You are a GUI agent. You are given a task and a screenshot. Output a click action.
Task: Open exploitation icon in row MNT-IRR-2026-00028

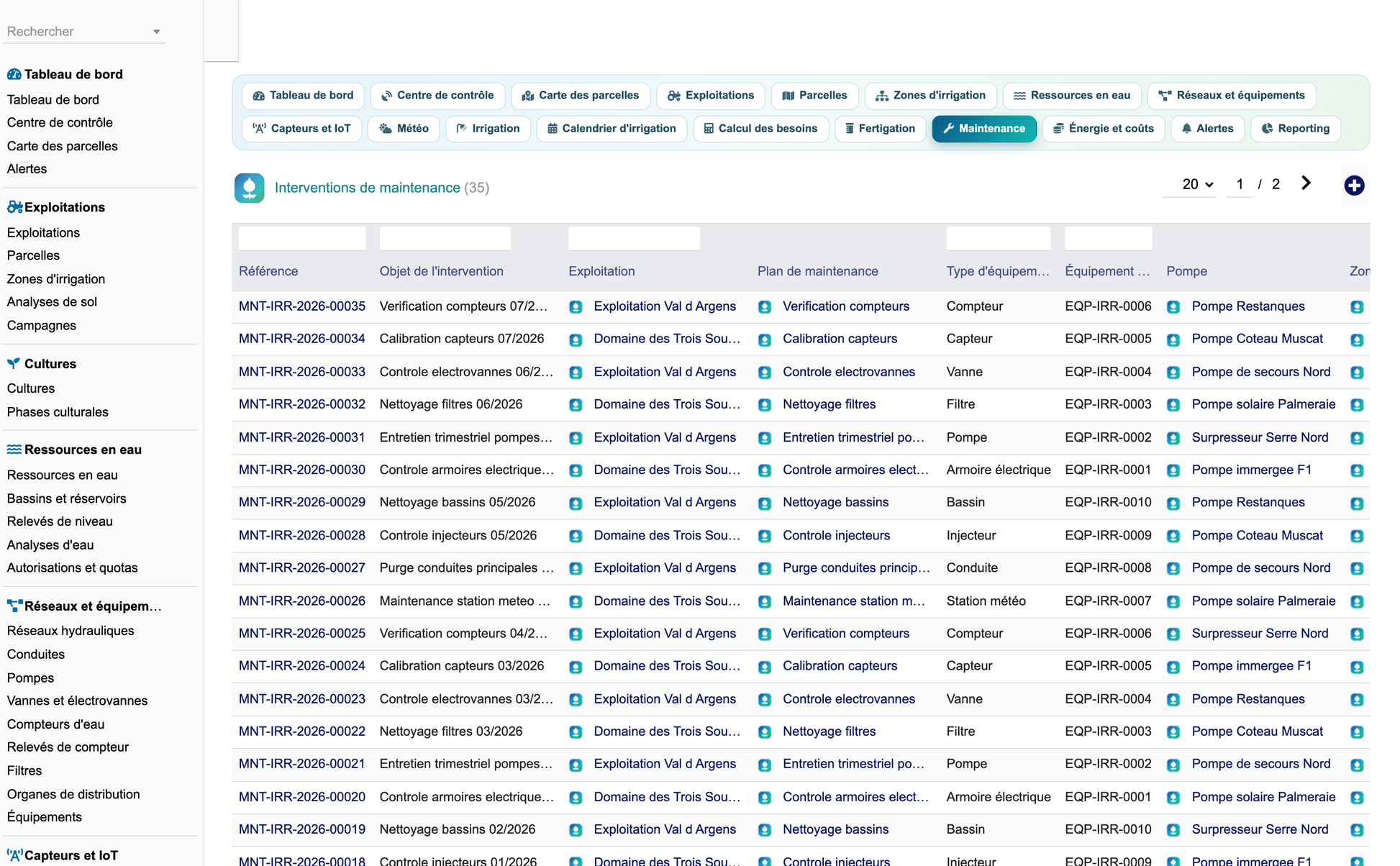coord(576,536)
